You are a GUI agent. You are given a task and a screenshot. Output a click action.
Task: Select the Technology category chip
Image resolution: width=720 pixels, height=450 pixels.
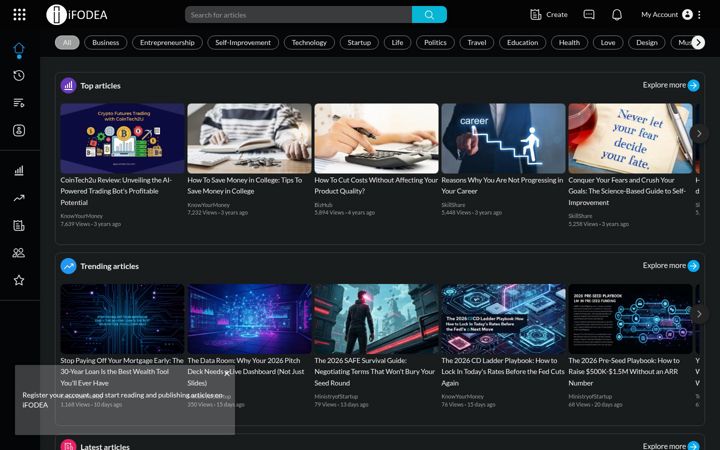(x=309, y=43)
